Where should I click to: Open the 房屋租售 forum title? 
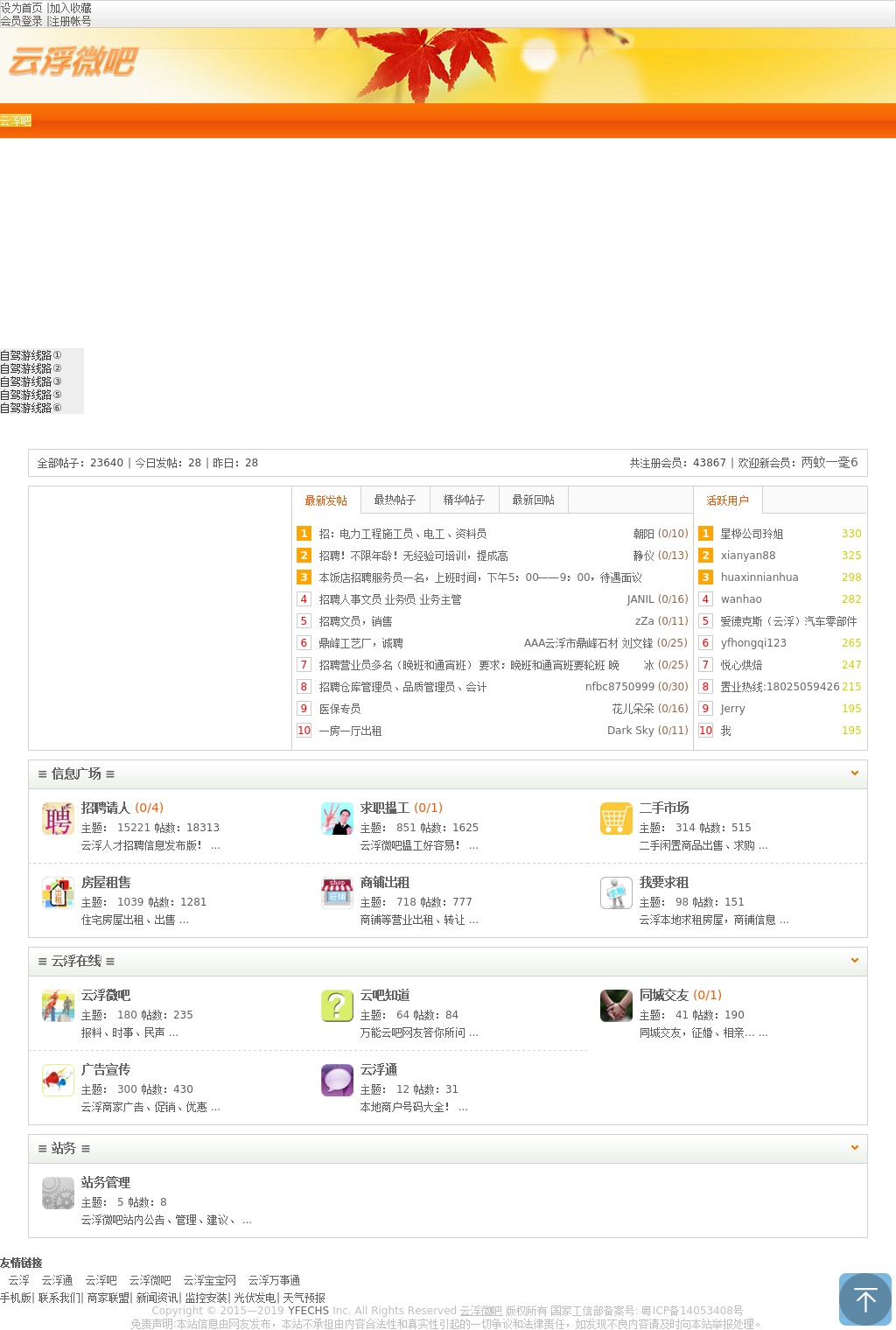coord(106,882)
